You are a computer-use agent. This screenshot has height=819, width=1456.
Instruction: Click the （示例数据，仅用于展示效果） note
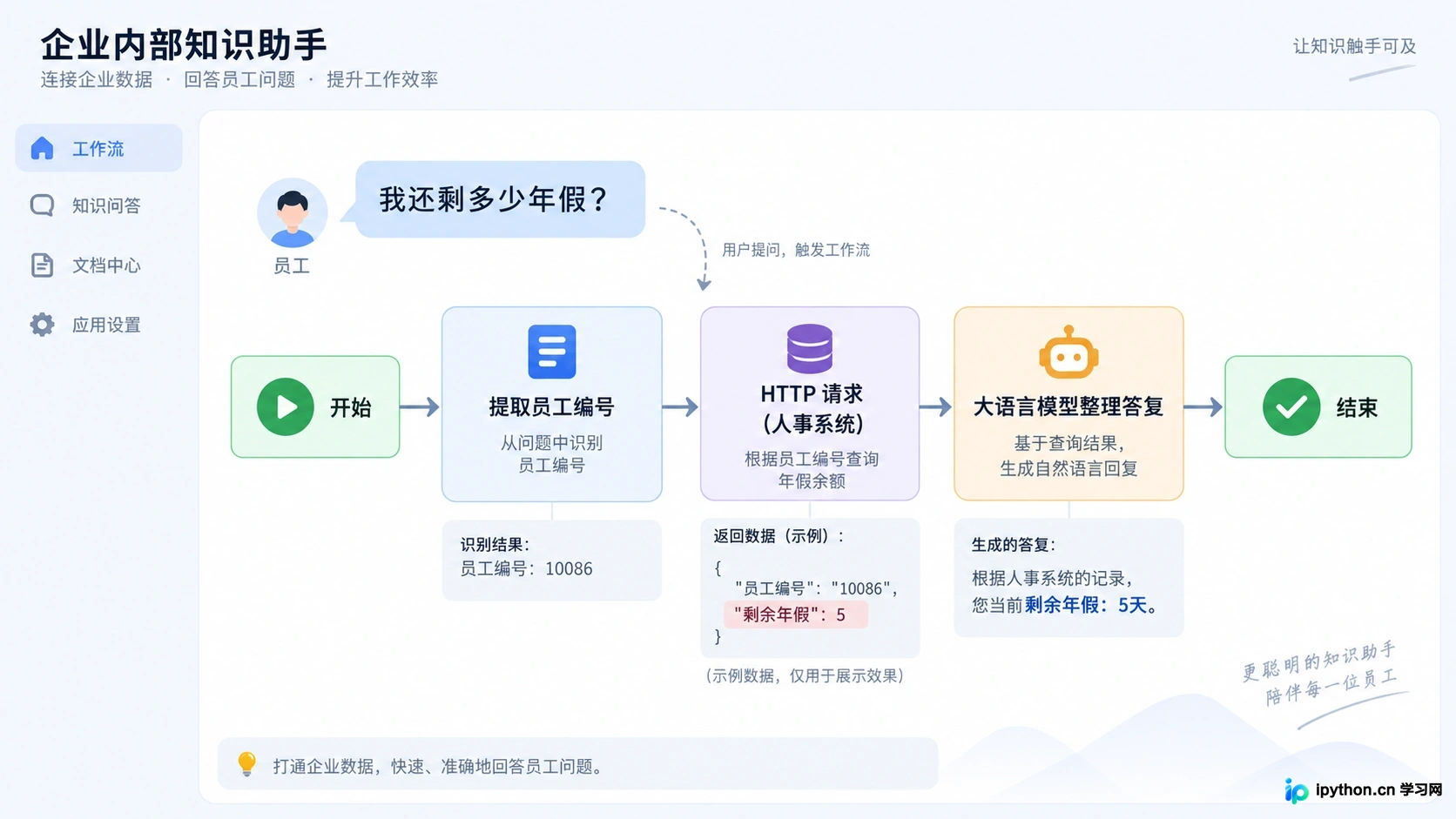tap(805, 675)
